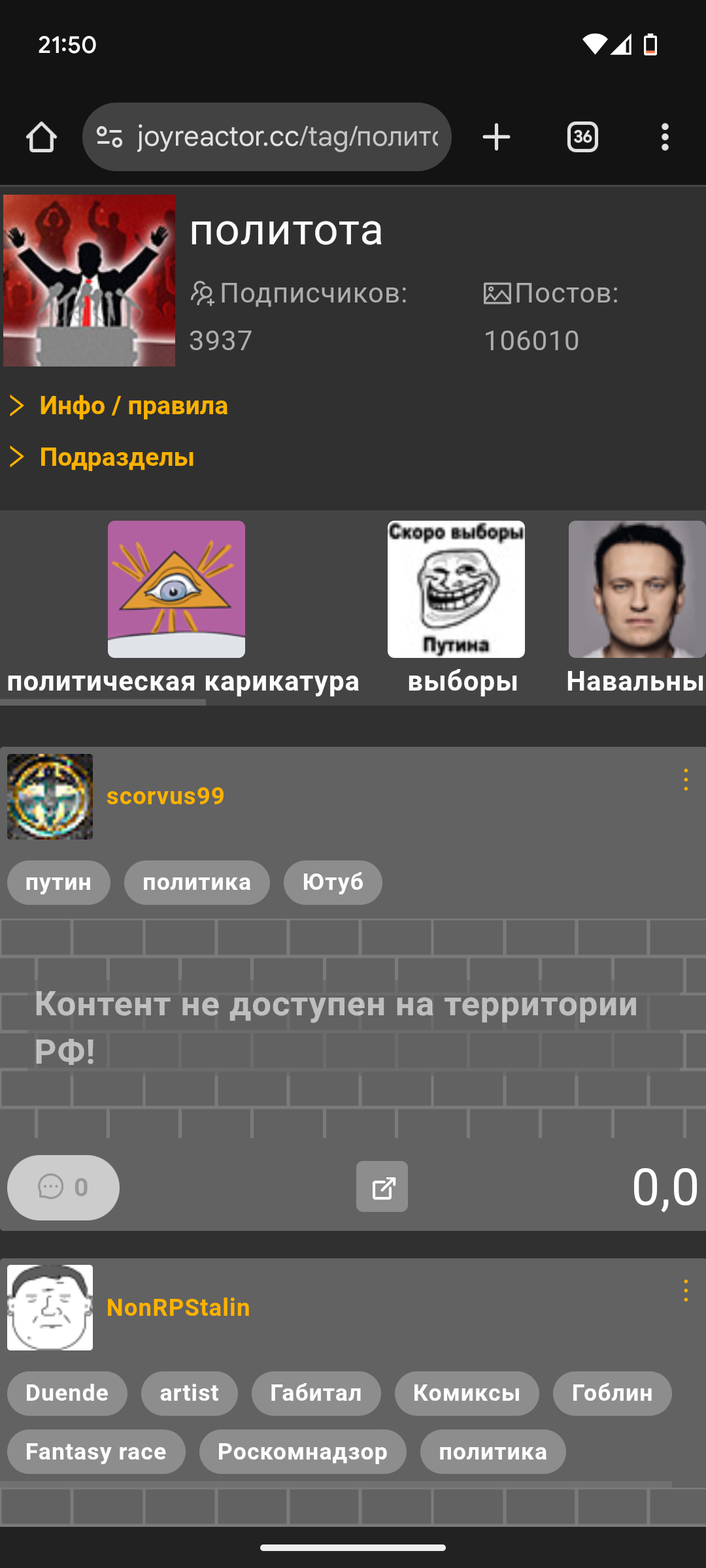706x1568 pixels.
Task: Open the options menu on NonRPStalin's post
Action: [x=686, y=1290]
